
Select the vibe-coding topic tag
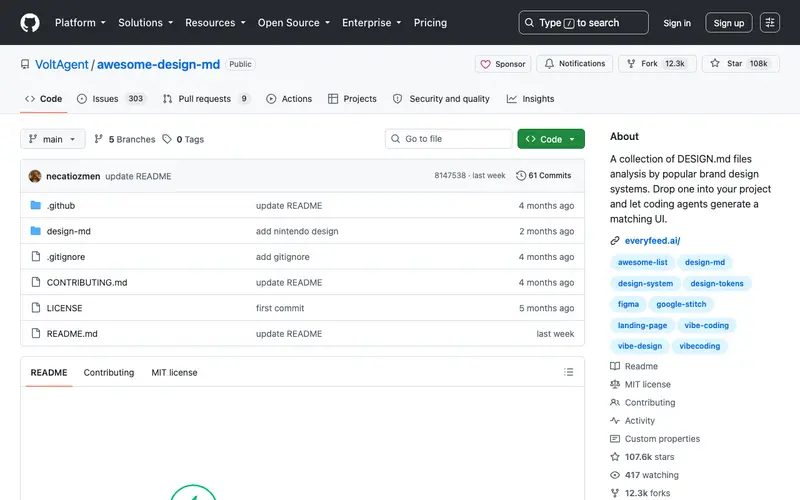[707, 325]
